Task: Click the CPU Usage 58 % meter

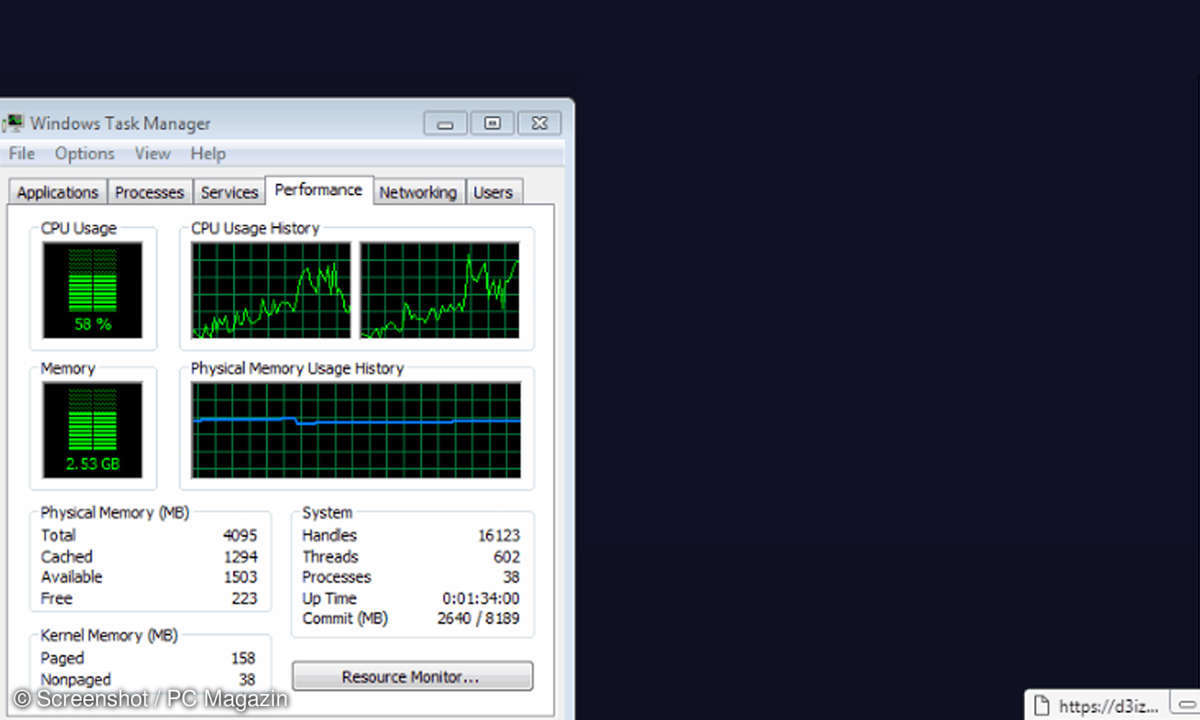Action: tap(92, 290)
